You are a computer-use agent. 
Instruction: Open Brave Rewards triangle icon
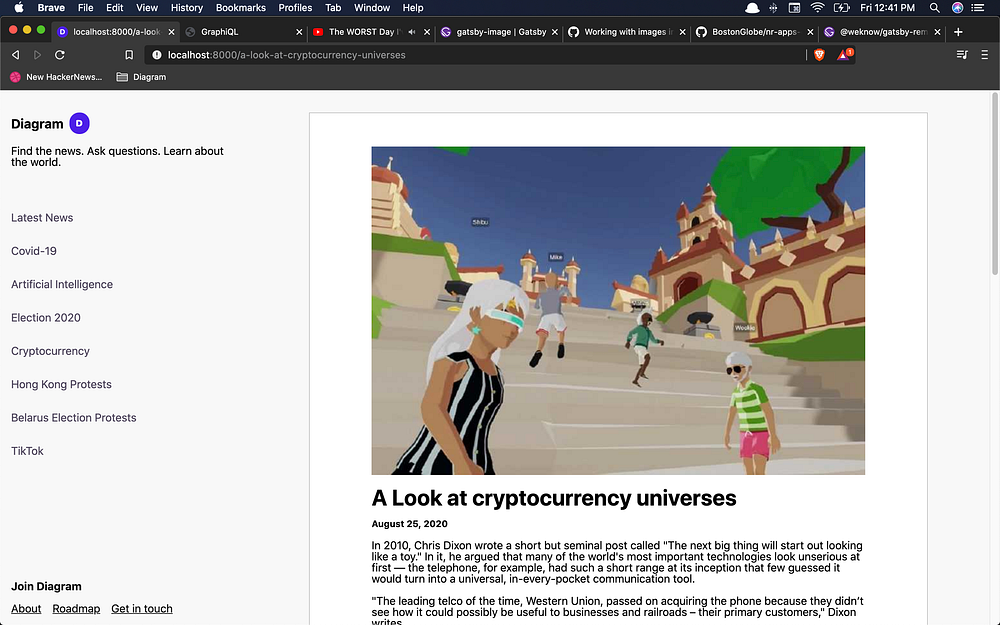[x=844, y=55]
